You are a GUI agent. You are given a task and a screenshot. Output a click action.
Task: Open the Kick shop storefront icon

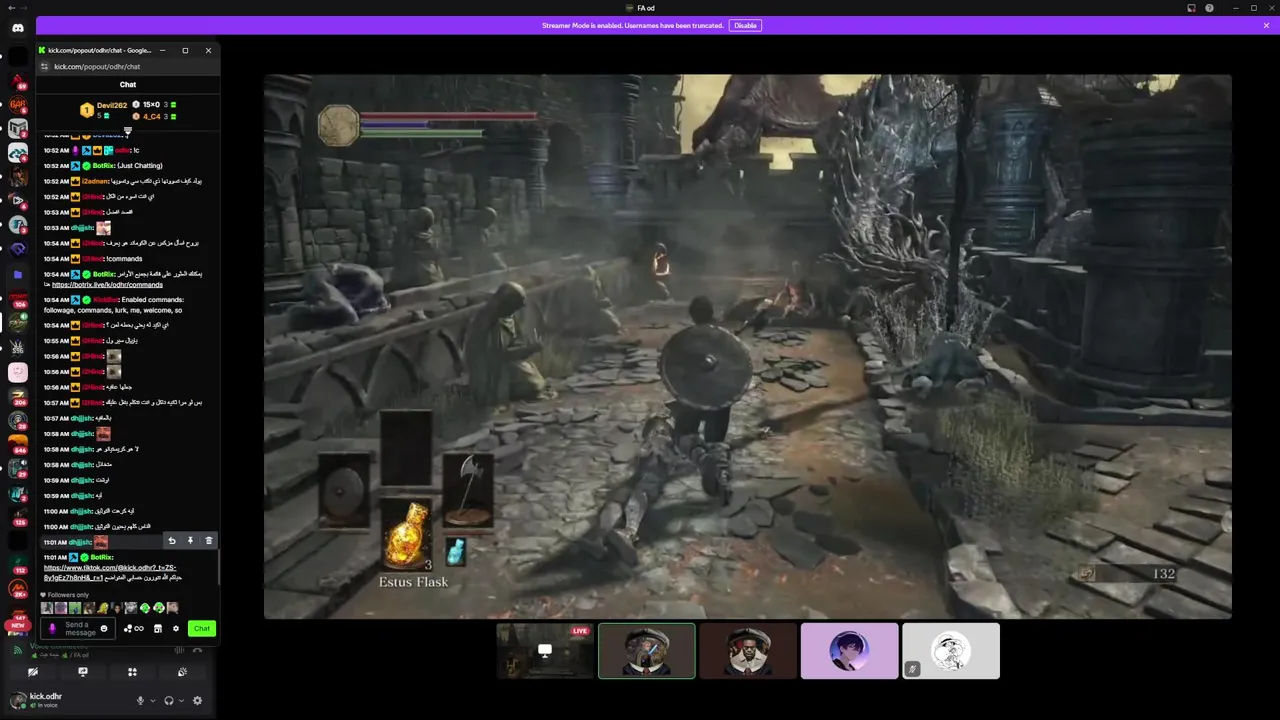pyautogui.click(x=157, y=629)
